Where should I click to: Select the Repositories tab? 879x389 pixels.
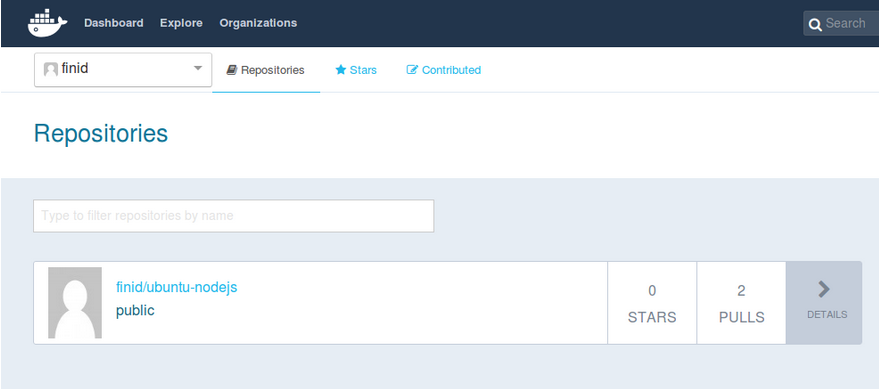pyautogui.click(x=266, y=71)
